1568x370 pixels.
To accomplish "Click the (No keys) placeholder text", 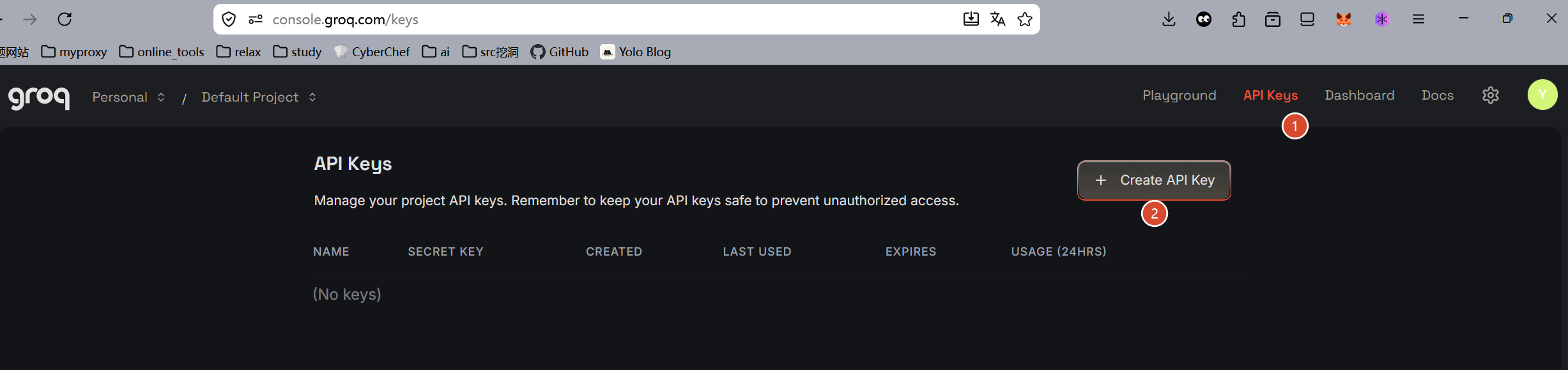I will (x=346, y=294).
